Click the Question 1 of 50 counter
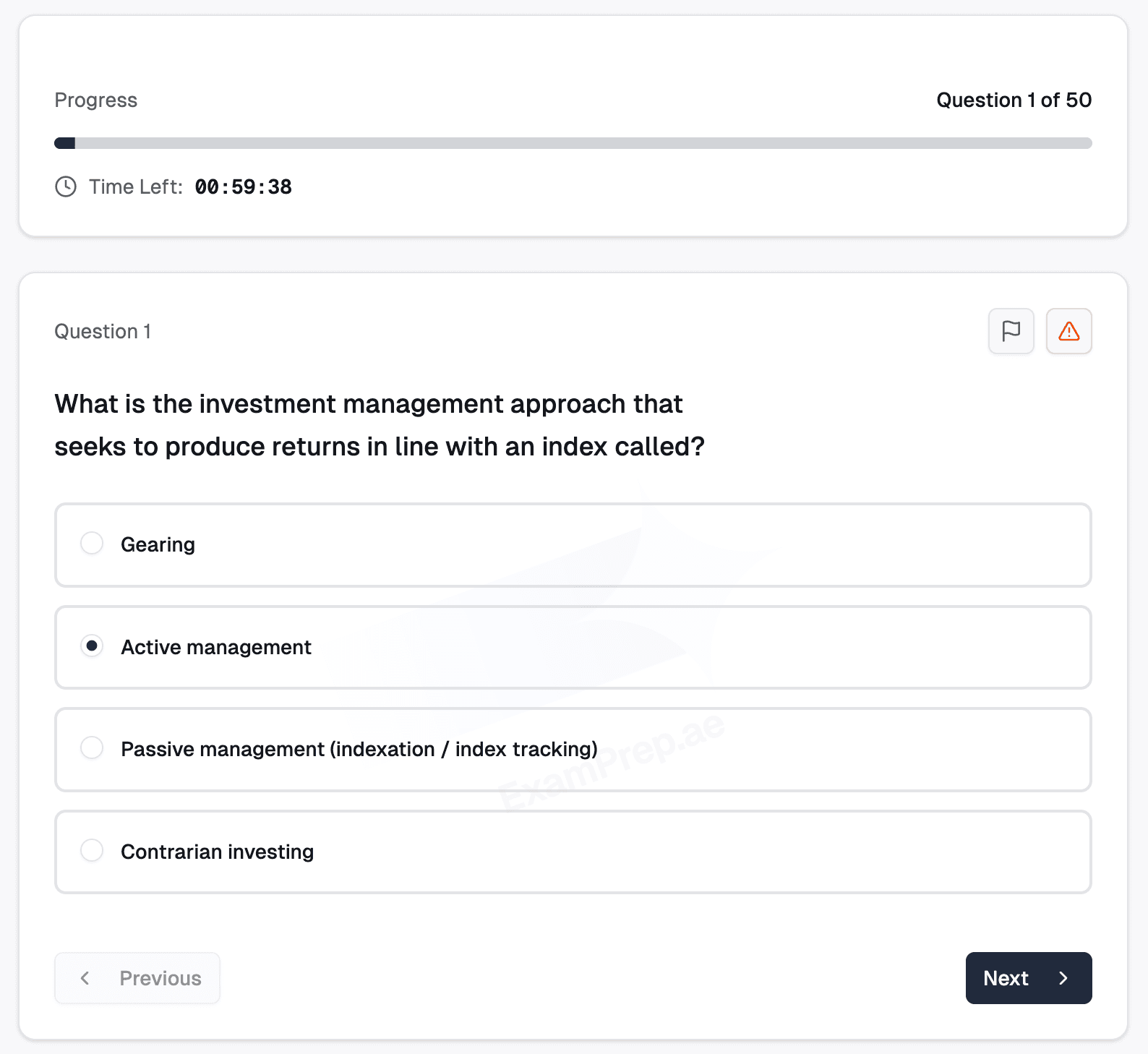Screen dimensions: 1148x1054 pos(1014,100)
